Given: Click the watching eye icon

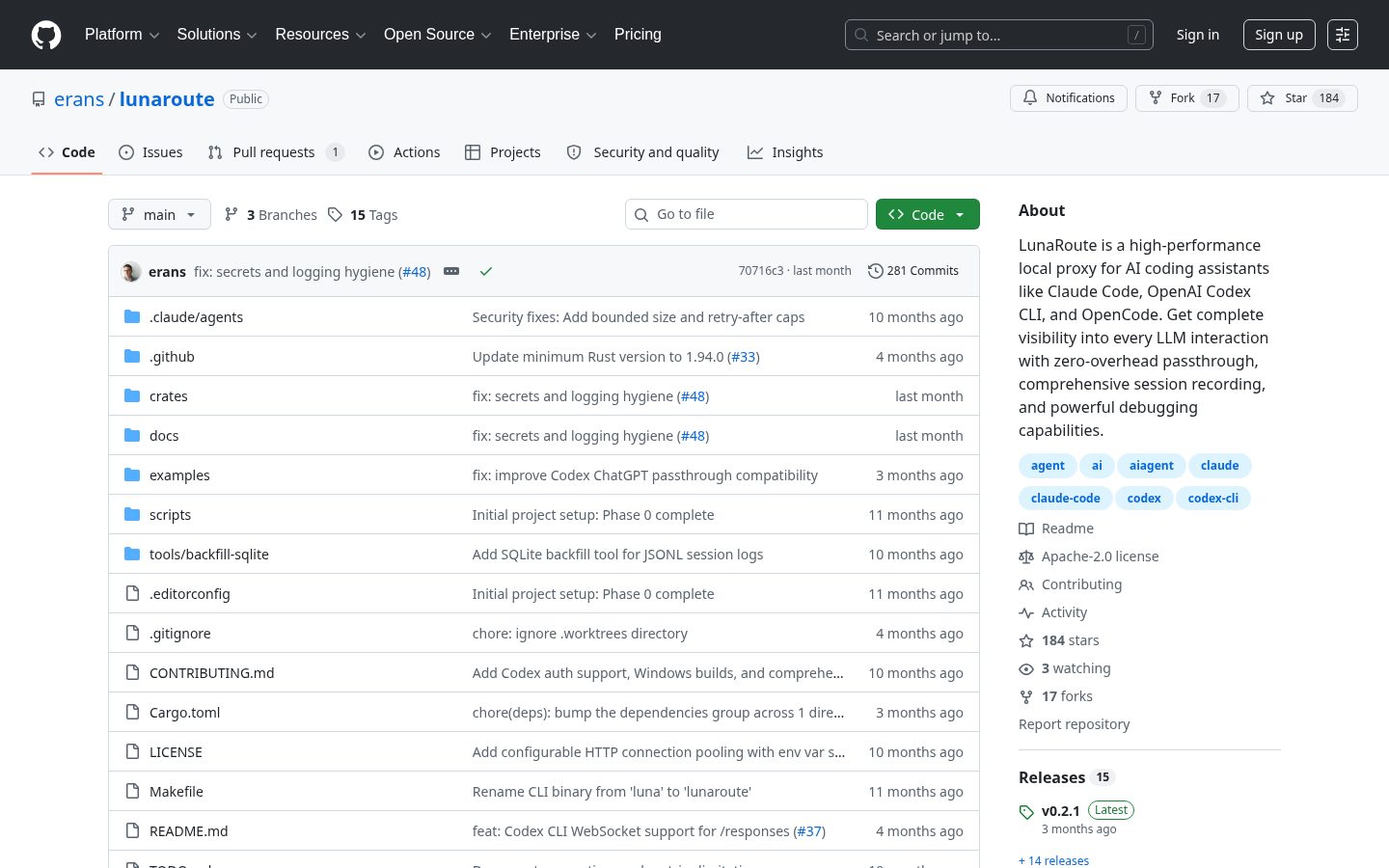Looking at the screenshot, I should click(x=1026, y=668).
